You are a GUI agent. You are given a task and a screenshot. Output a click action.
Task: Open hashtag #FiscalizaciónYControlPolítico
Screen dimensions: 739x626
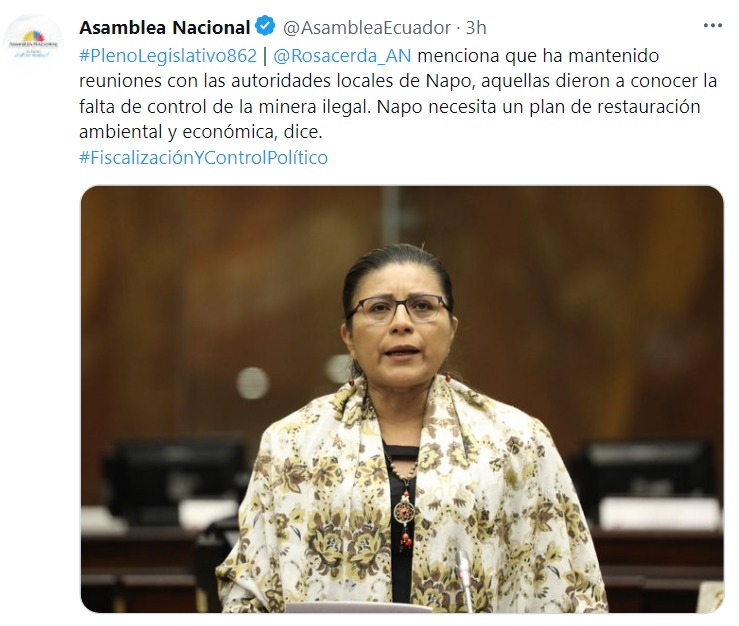click(204, 157)
